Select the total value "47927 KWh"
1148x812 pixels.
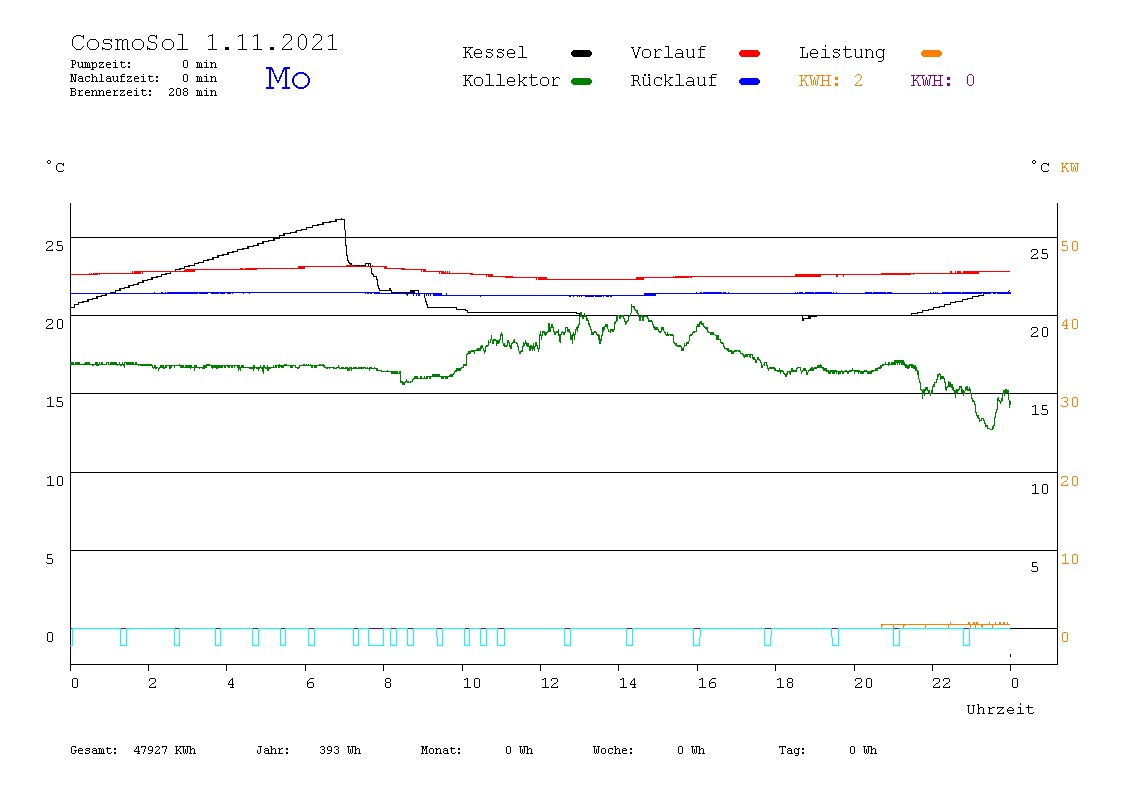pos(165,750)
